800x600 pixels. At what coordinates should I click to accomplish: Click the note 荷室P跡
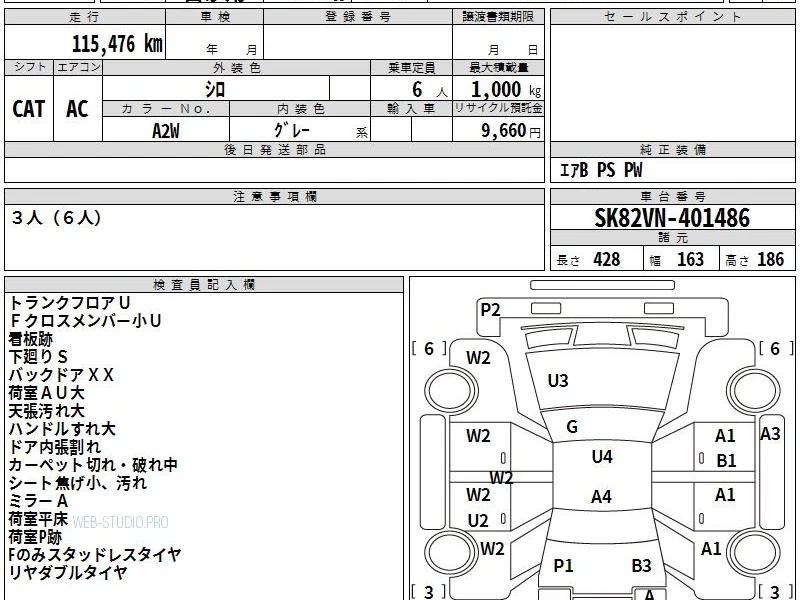click(35, 537)
